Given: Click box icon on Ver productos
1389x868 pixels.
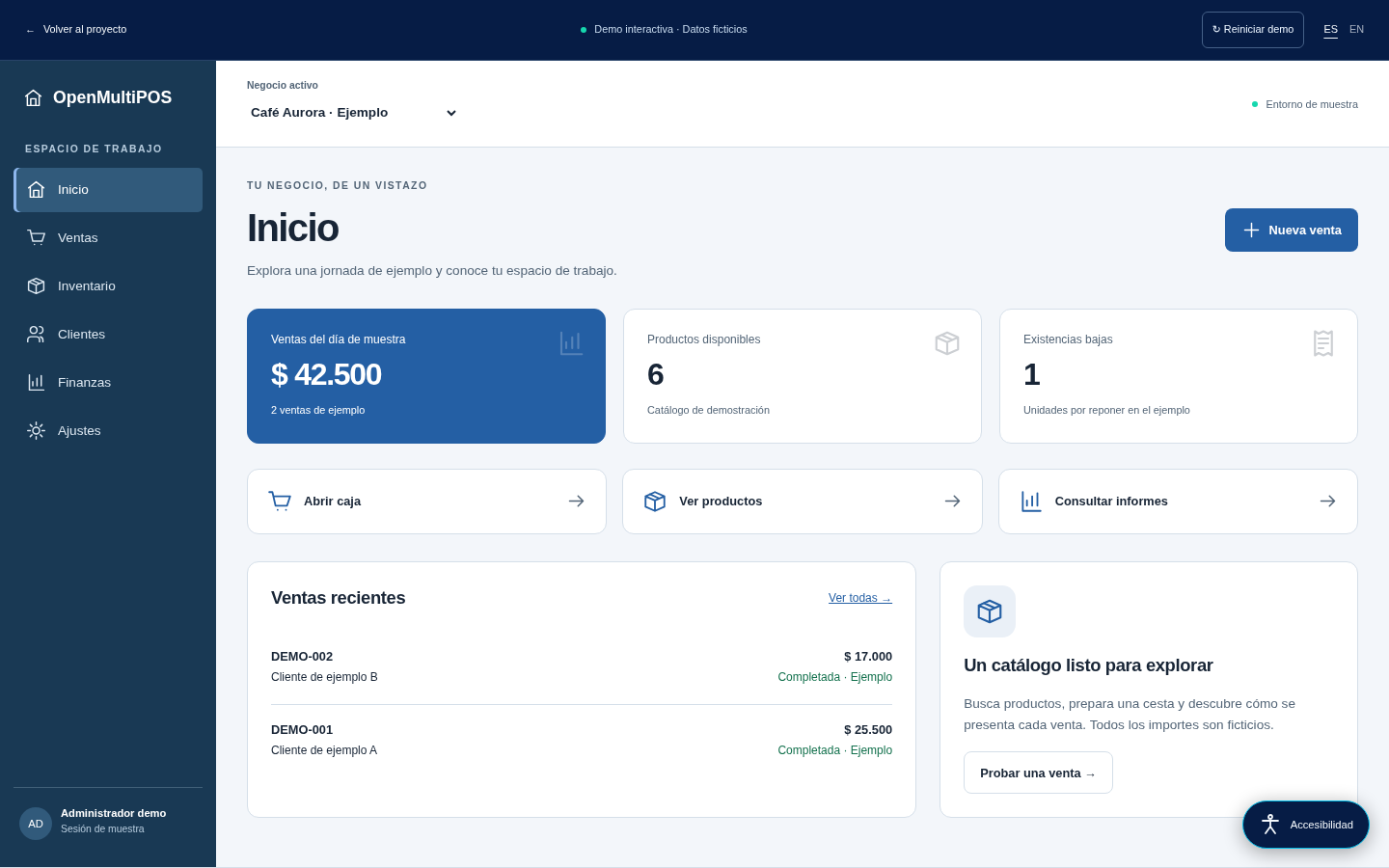Looking at the screenshot, I should (x=655, y=502).
